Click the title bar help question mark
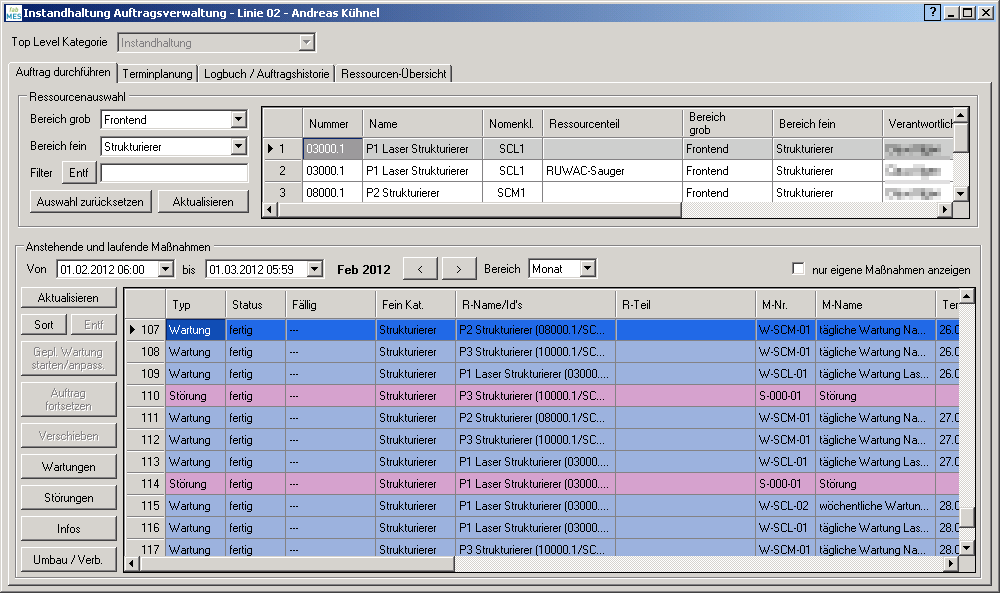 (932, 13)
